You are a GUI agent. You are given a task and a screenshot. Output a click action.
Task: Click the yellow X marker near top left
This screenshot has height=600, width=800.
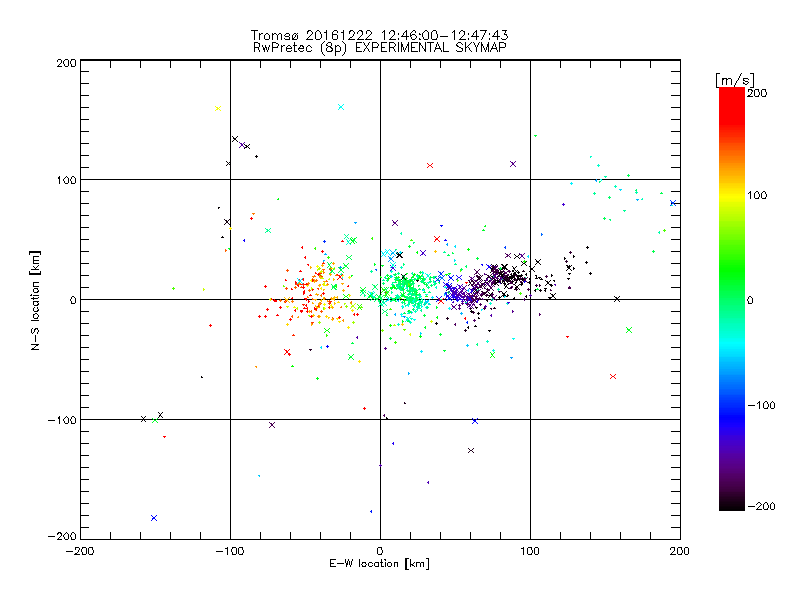(218, 108)
